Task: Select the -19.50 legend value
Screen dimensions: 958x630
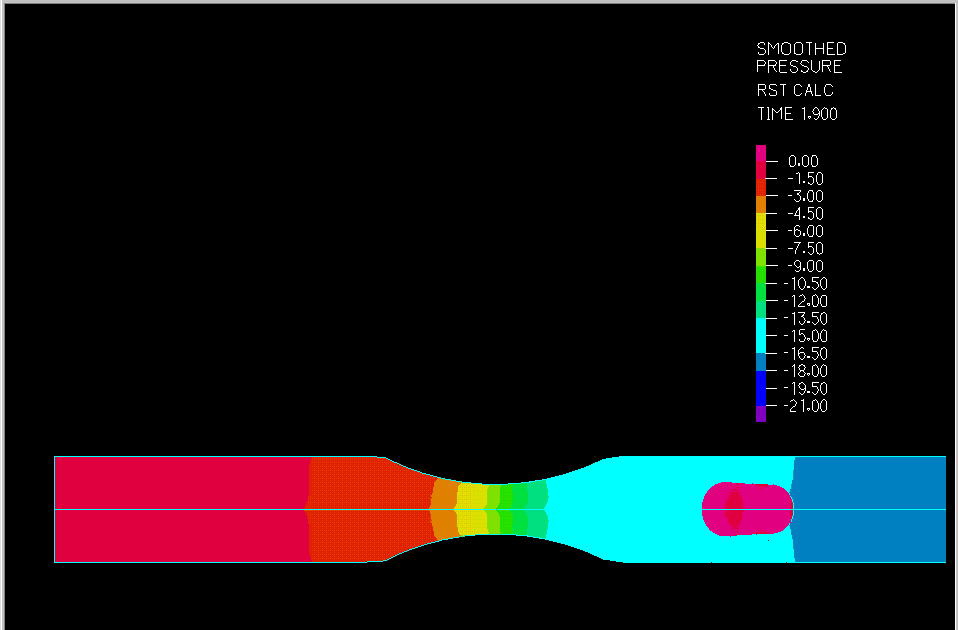Action: [x=805, y=389]
